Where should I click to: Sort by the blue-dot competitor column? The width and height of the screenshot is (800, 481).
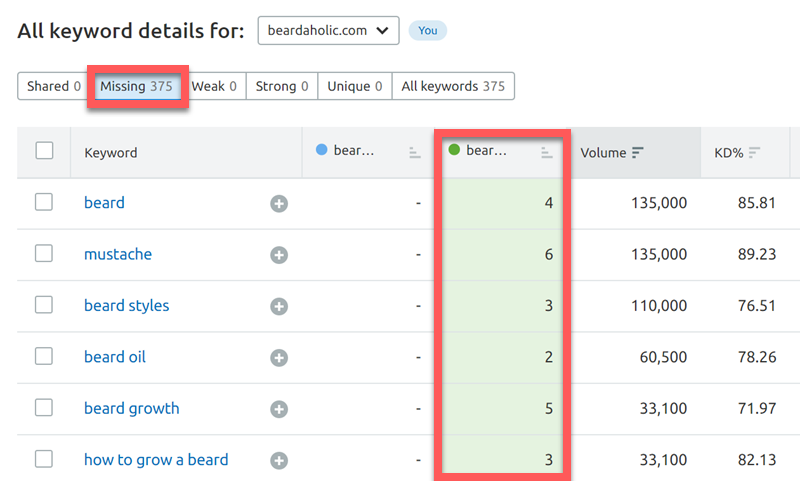click(x=414, y=153)
